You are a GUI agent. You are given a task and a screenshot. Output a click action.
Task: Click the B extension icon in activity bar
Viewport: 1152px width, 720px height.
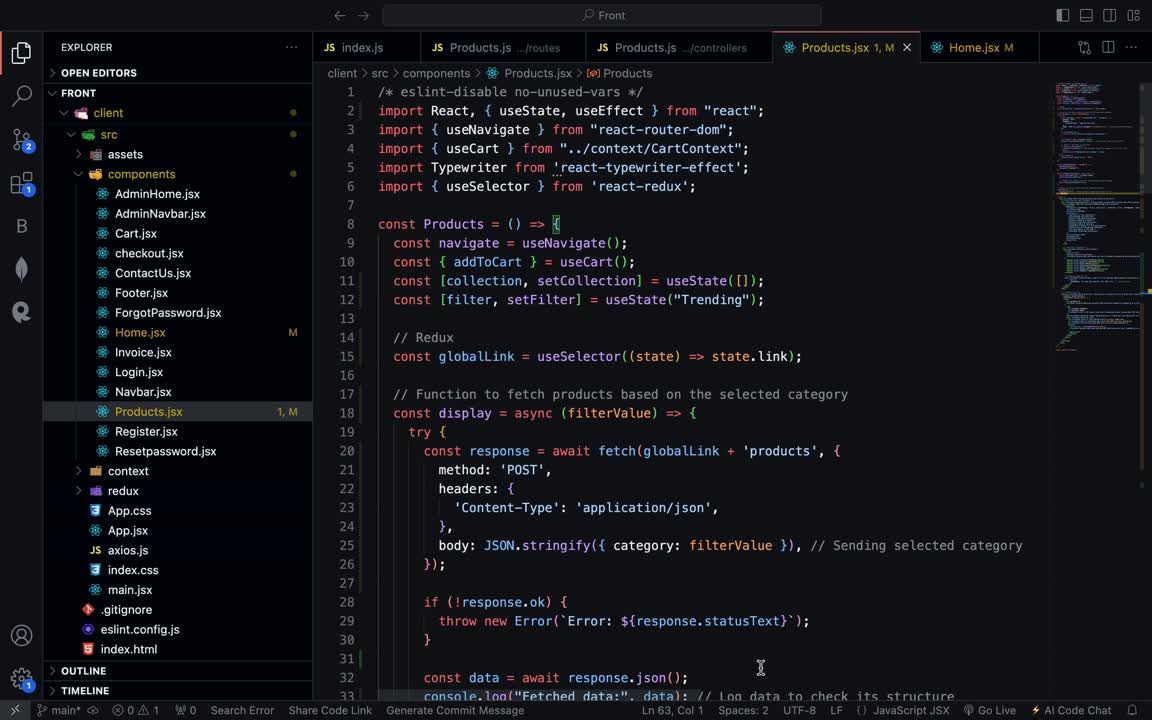pyautogui.click(x=21, y=226)
